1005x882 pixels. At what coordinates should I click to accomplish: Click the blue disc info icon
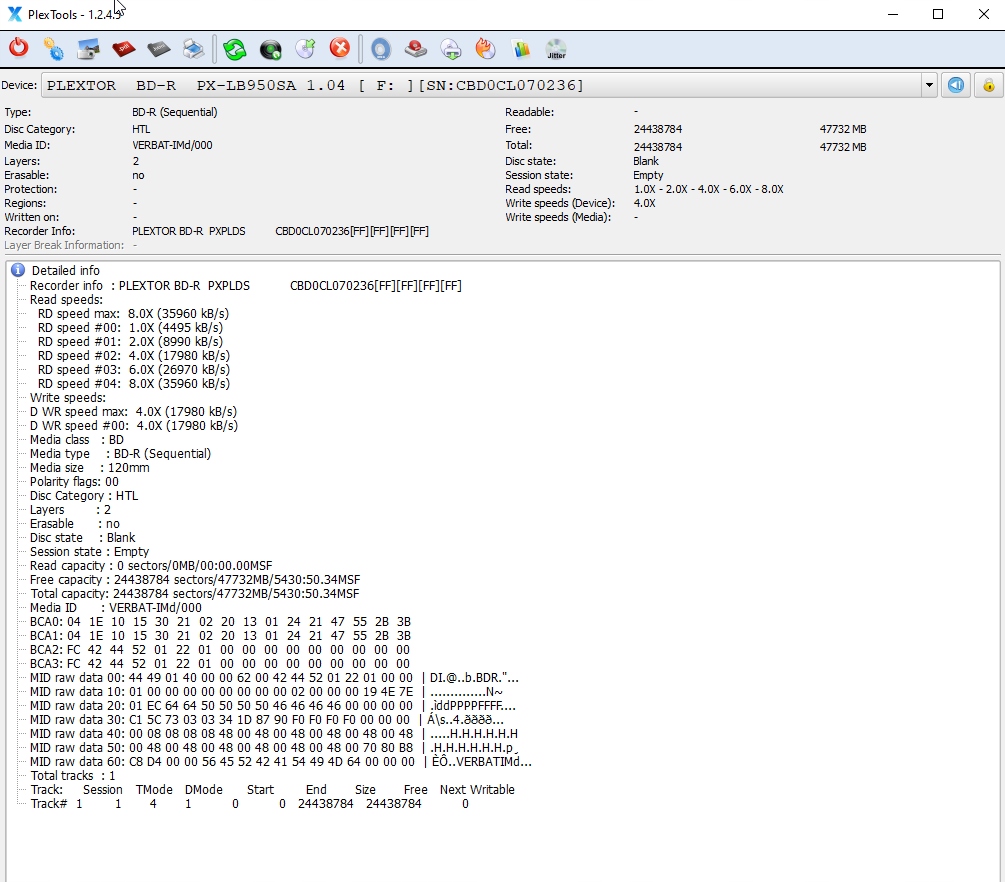(x=381, y=49)
